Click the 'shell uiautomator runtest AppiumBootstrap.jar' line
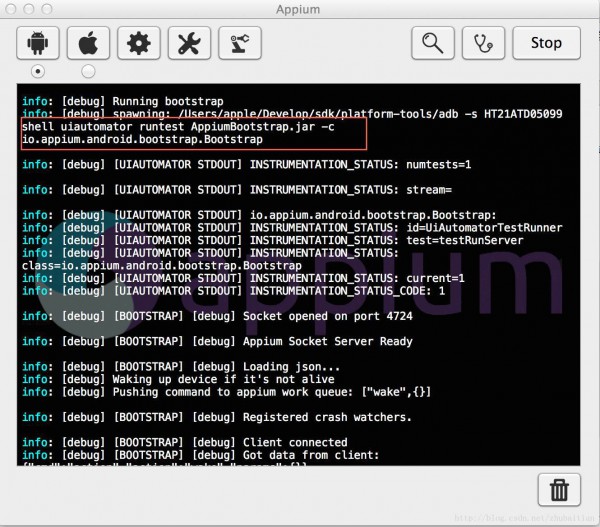The image size is (600, 527). pos(178,127)
